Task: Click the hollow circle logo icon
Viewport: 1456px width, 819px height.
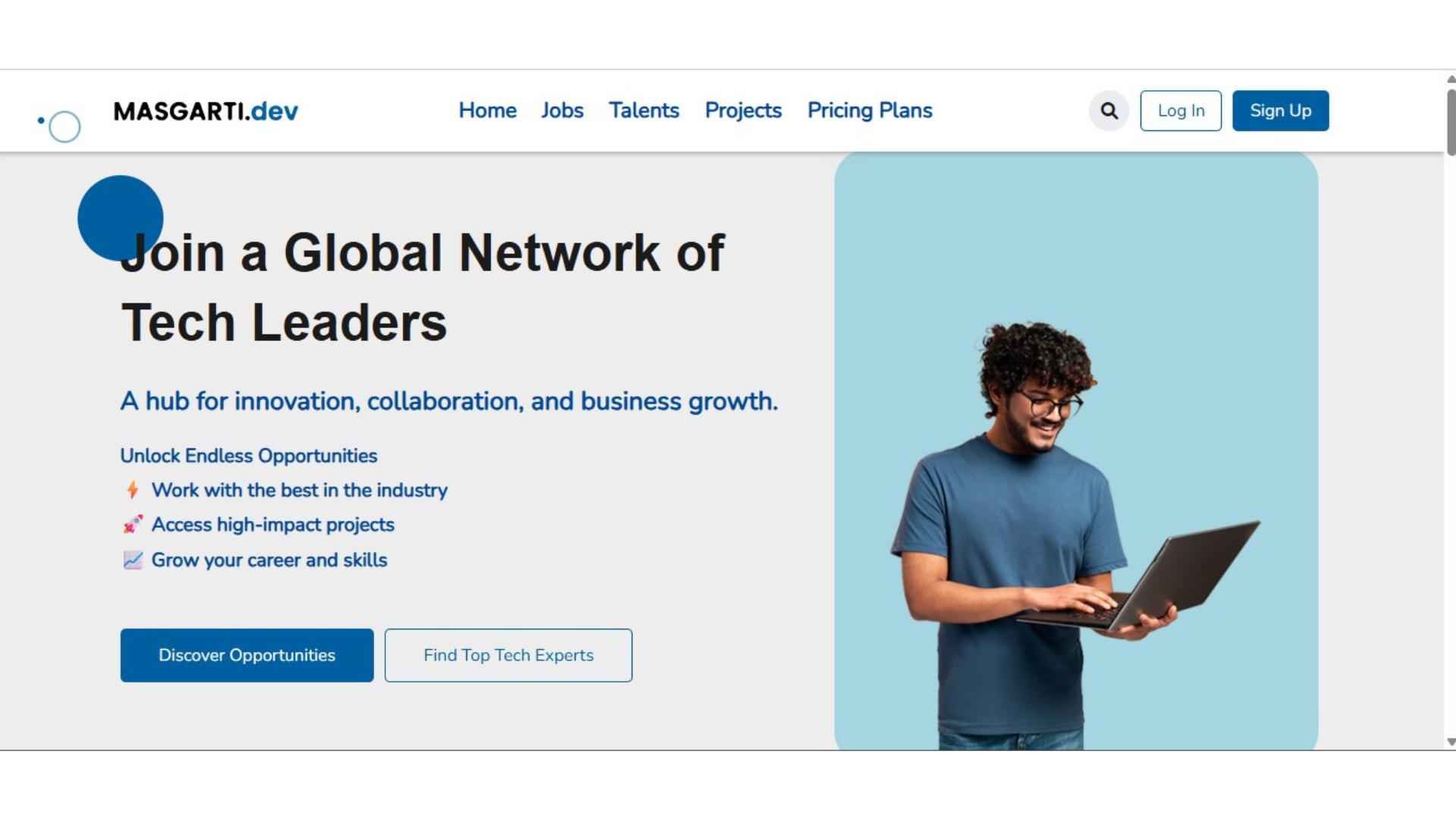Action: click(64, 127)
